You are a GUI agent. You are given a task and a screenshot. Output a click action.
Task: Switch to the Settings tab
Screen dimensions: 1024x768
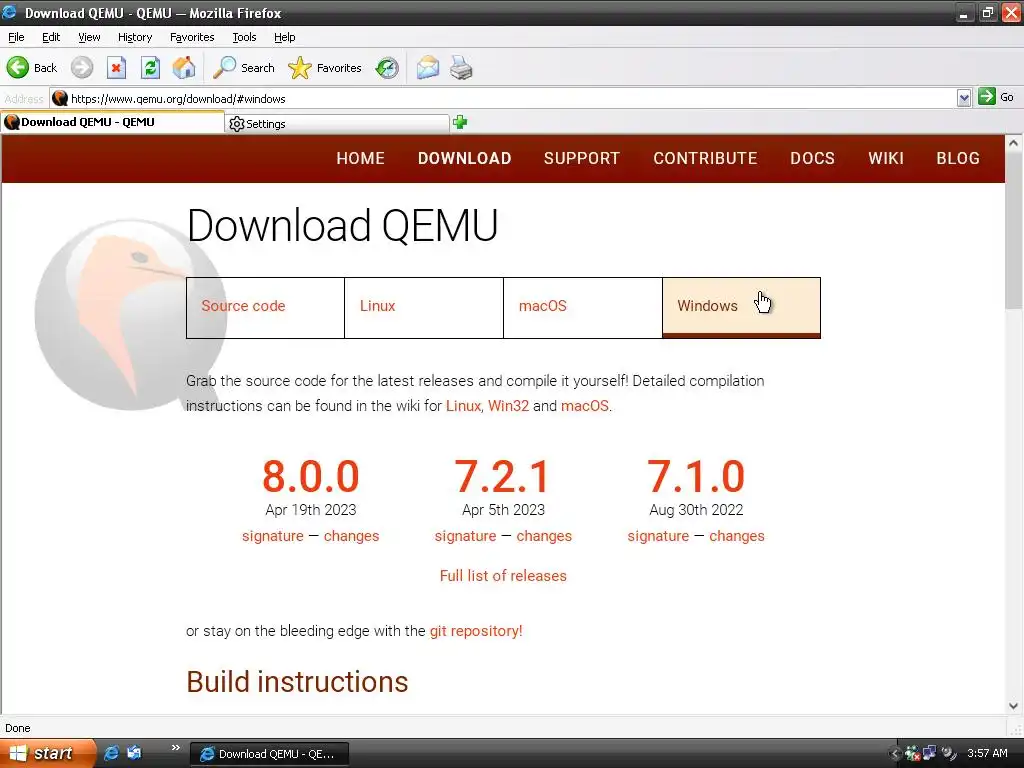337,123
